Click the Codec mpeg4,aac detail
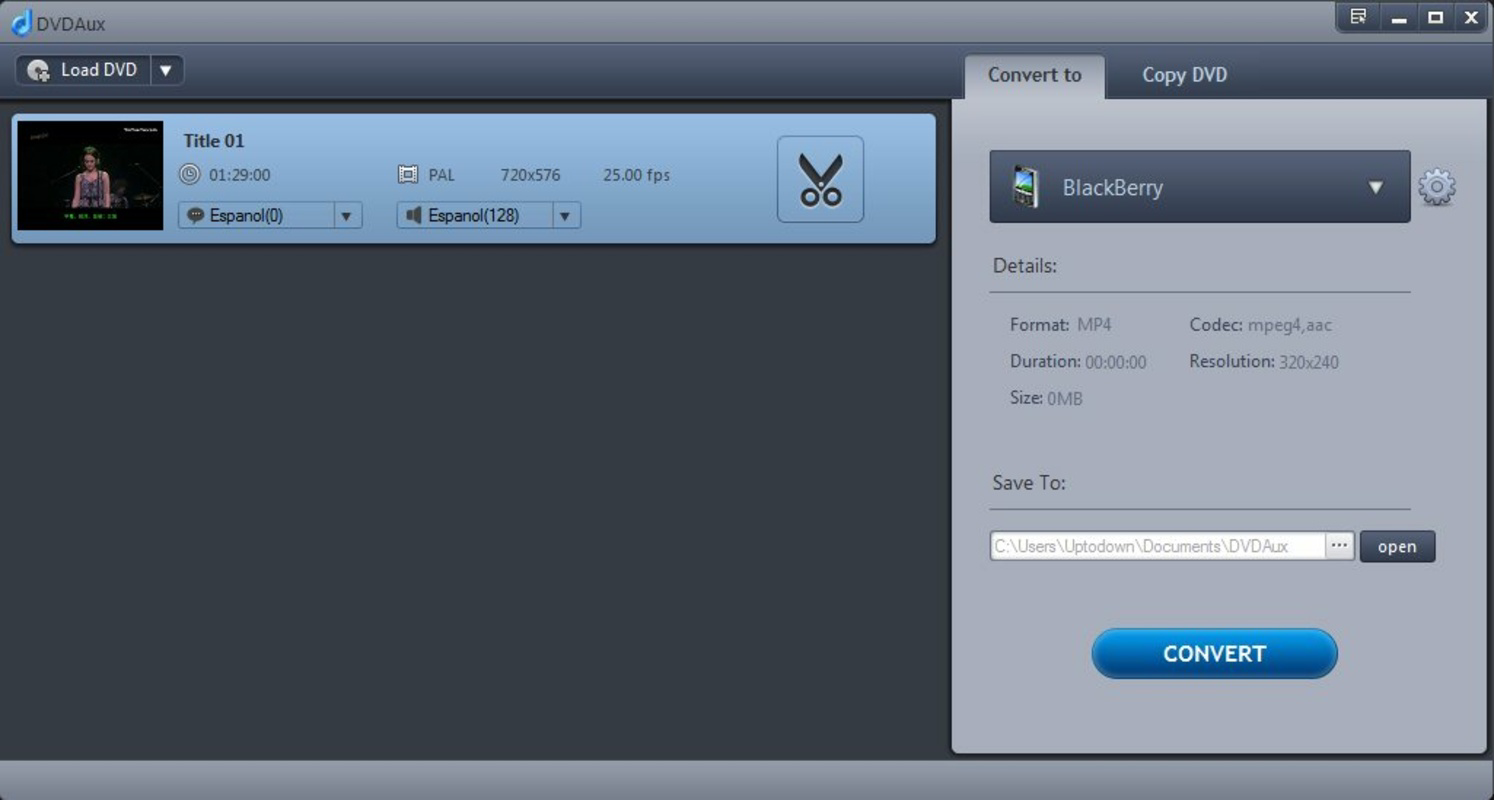Image resolution: width=1494 pixels, height=800 pixels. tap(1260, 325)
